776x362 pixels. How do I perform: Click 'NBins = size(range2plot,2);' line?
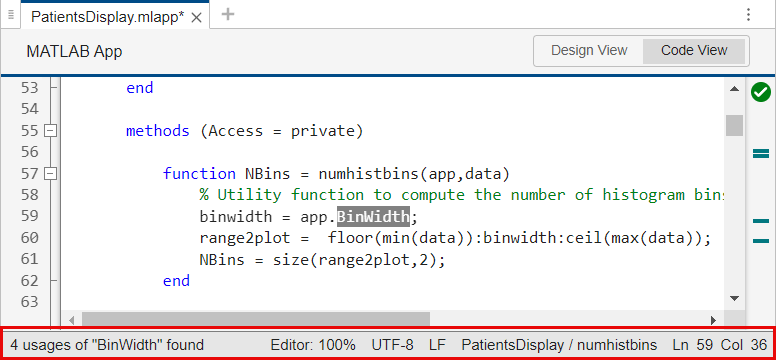323,260
